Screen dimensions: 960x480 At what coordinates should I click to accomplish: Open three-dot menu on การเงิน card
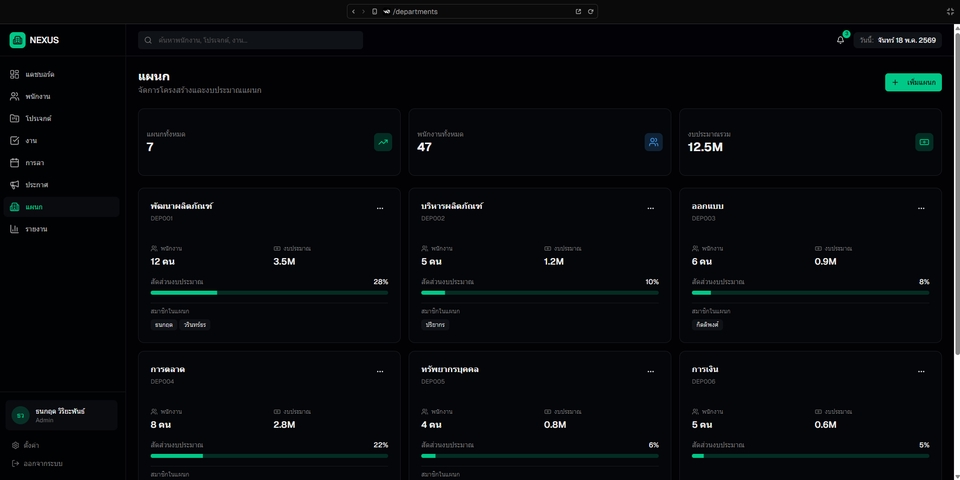click(x=921, y=371)
